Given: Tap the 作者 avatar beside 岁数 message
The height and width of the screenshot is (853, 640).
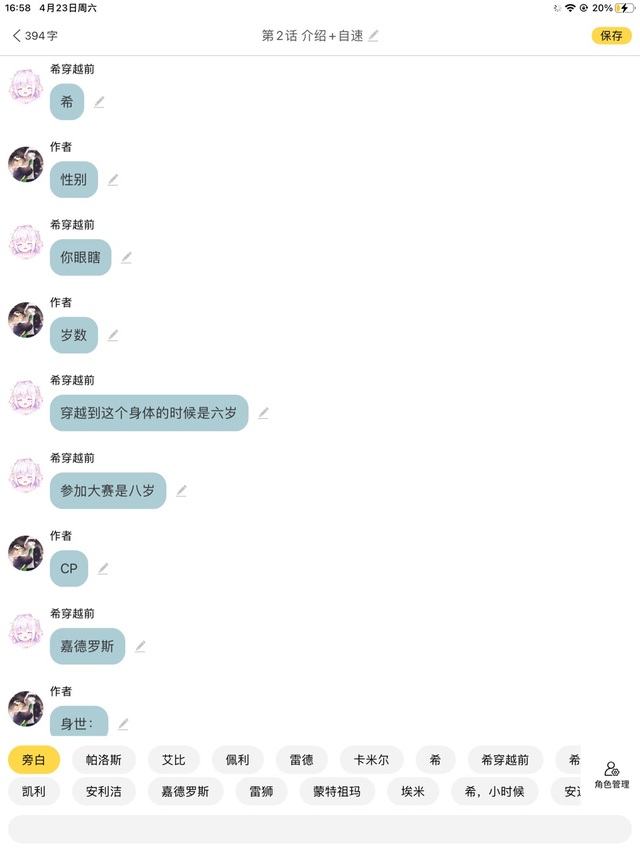Looking at the screenshot, I should 26,320.
